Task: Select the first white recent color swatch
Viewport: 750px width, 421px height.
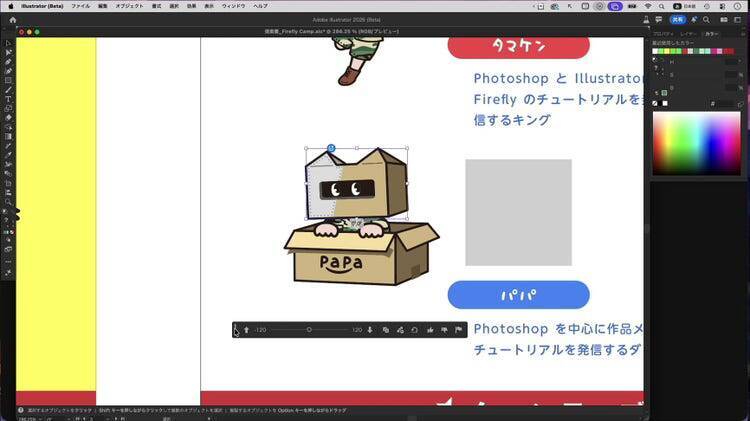Action: (x=655, y=51)
